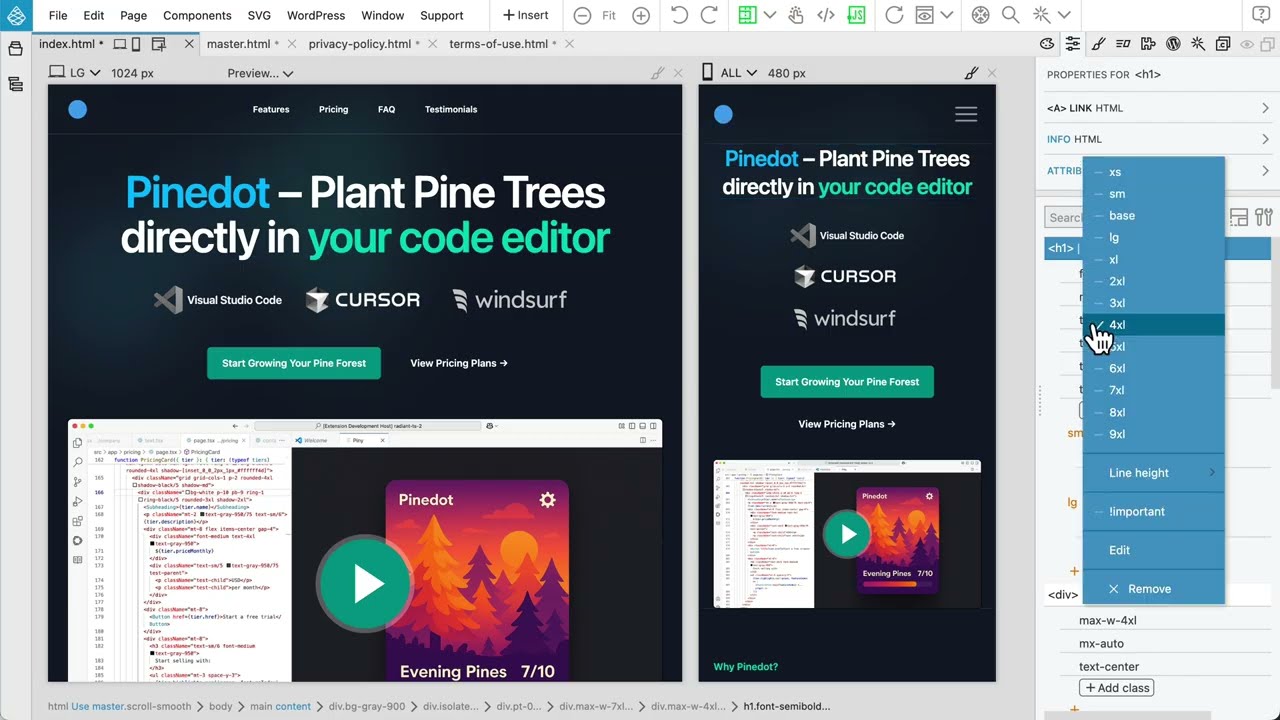Open the Style brush panel icon

(1098, 44)
